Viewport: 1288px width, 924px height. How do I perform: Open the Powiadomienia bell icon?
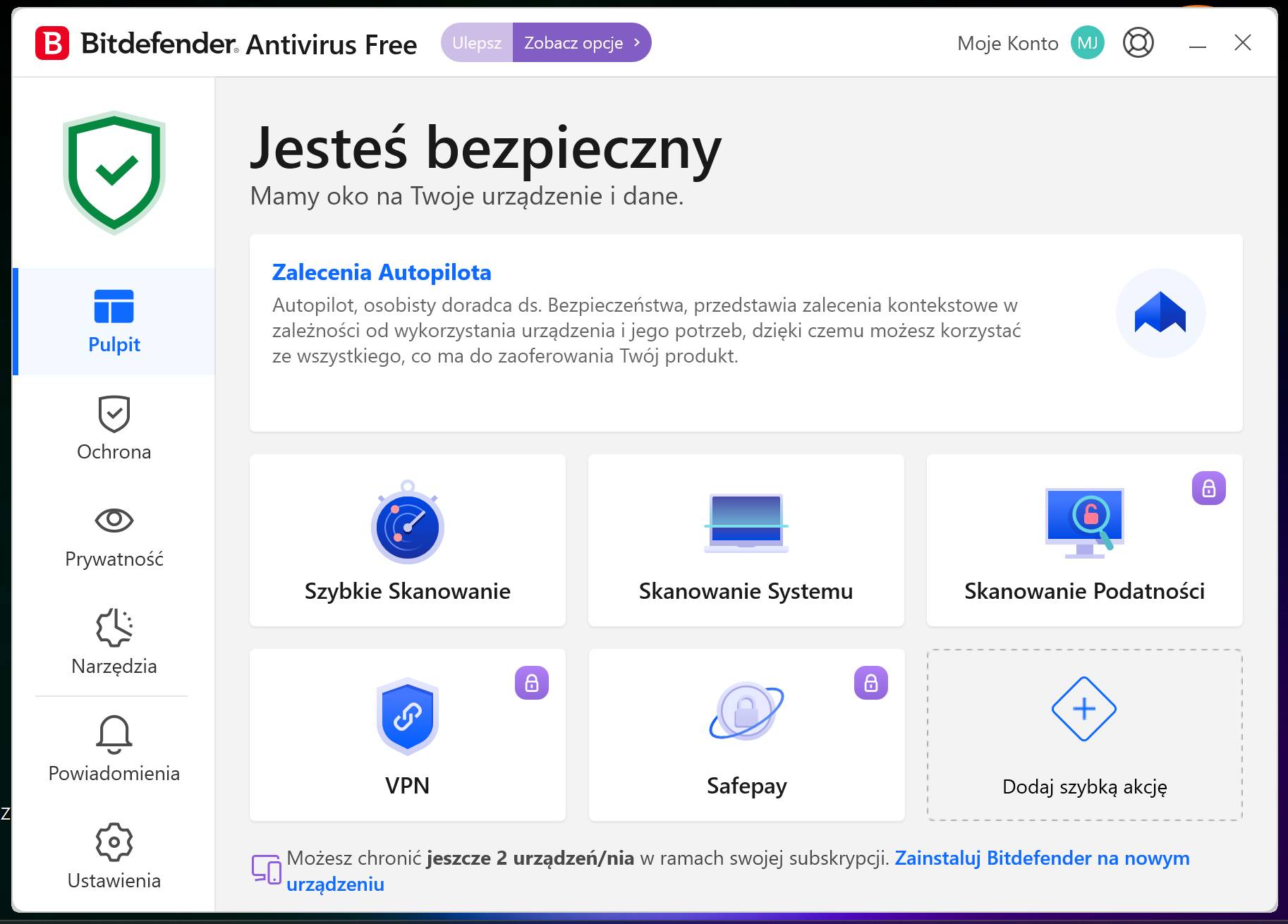[114, 734]
